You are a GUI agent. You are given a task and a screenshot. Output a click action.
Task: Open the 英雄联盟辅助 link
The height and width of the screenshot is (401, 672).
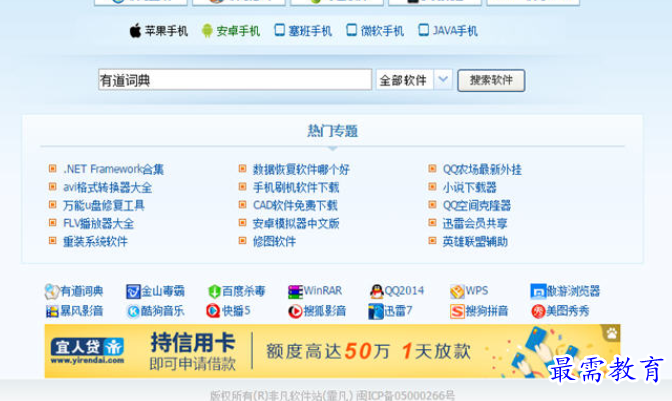coord(475,241)
